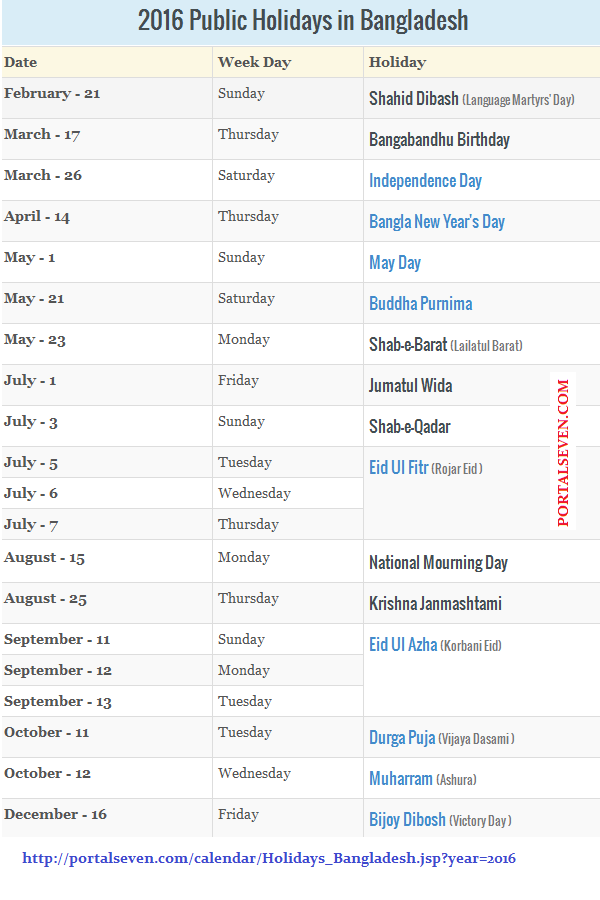Select the February - 21 date cell
The image size is (600, 900).
coord(52,93)
